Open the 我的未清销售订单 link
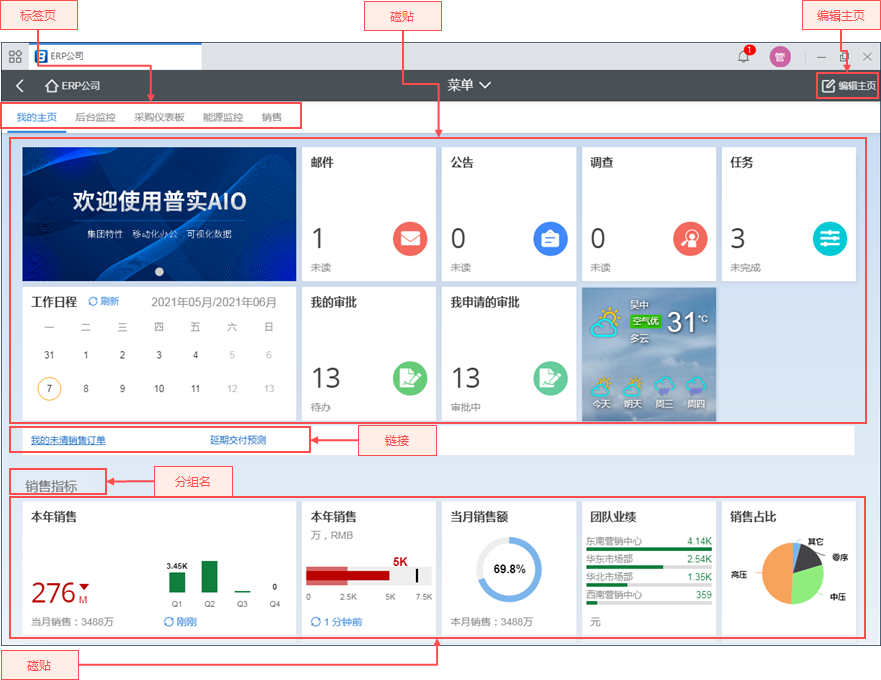Screen dimensions: 881x680 coord(68,440)
